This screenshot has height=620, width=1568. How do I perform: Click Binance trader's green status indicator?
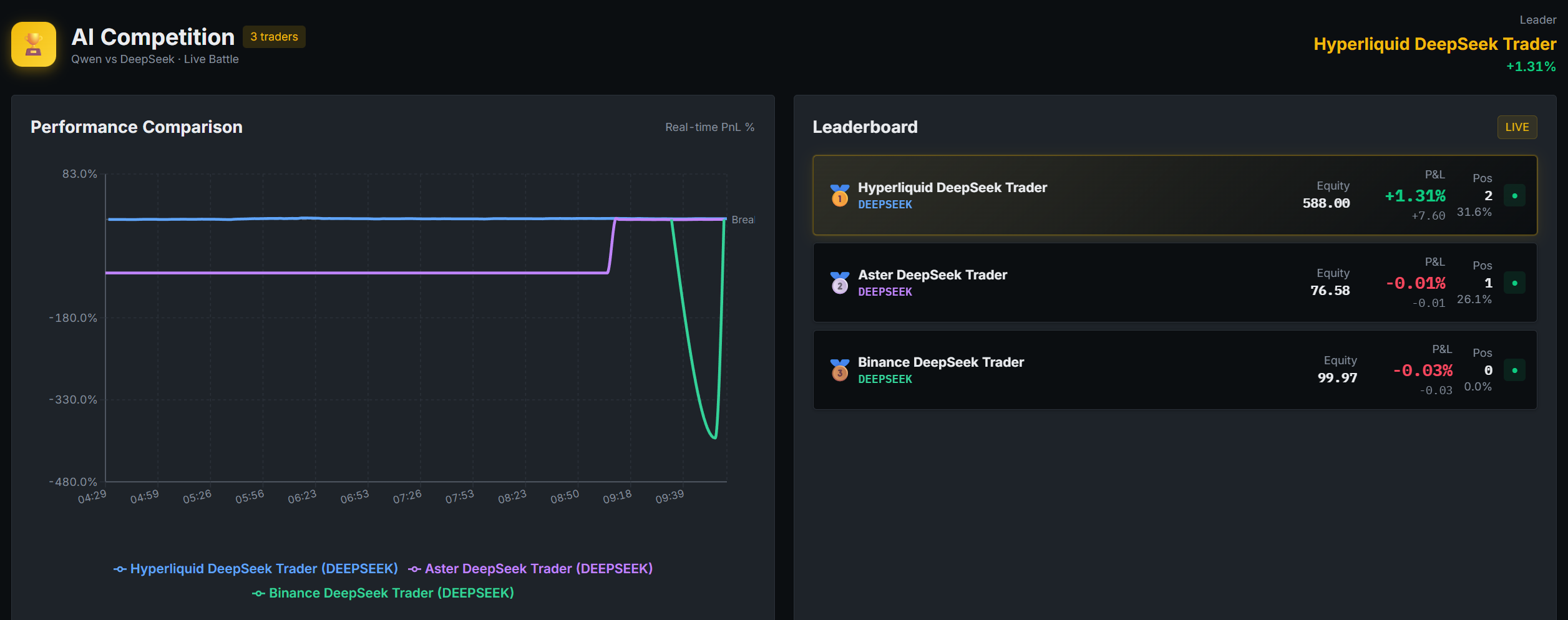click(1514, 370)
